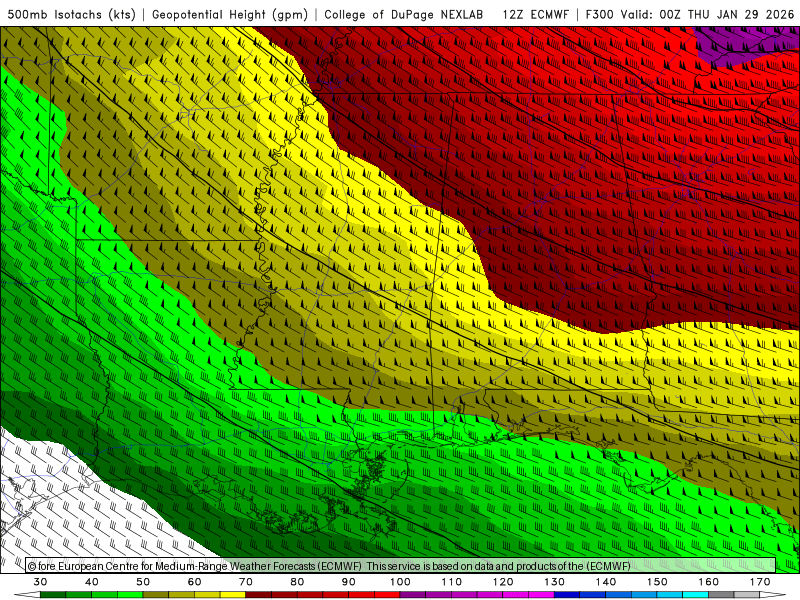Select the bright red swatch just below 100

[x=387, y=595]
